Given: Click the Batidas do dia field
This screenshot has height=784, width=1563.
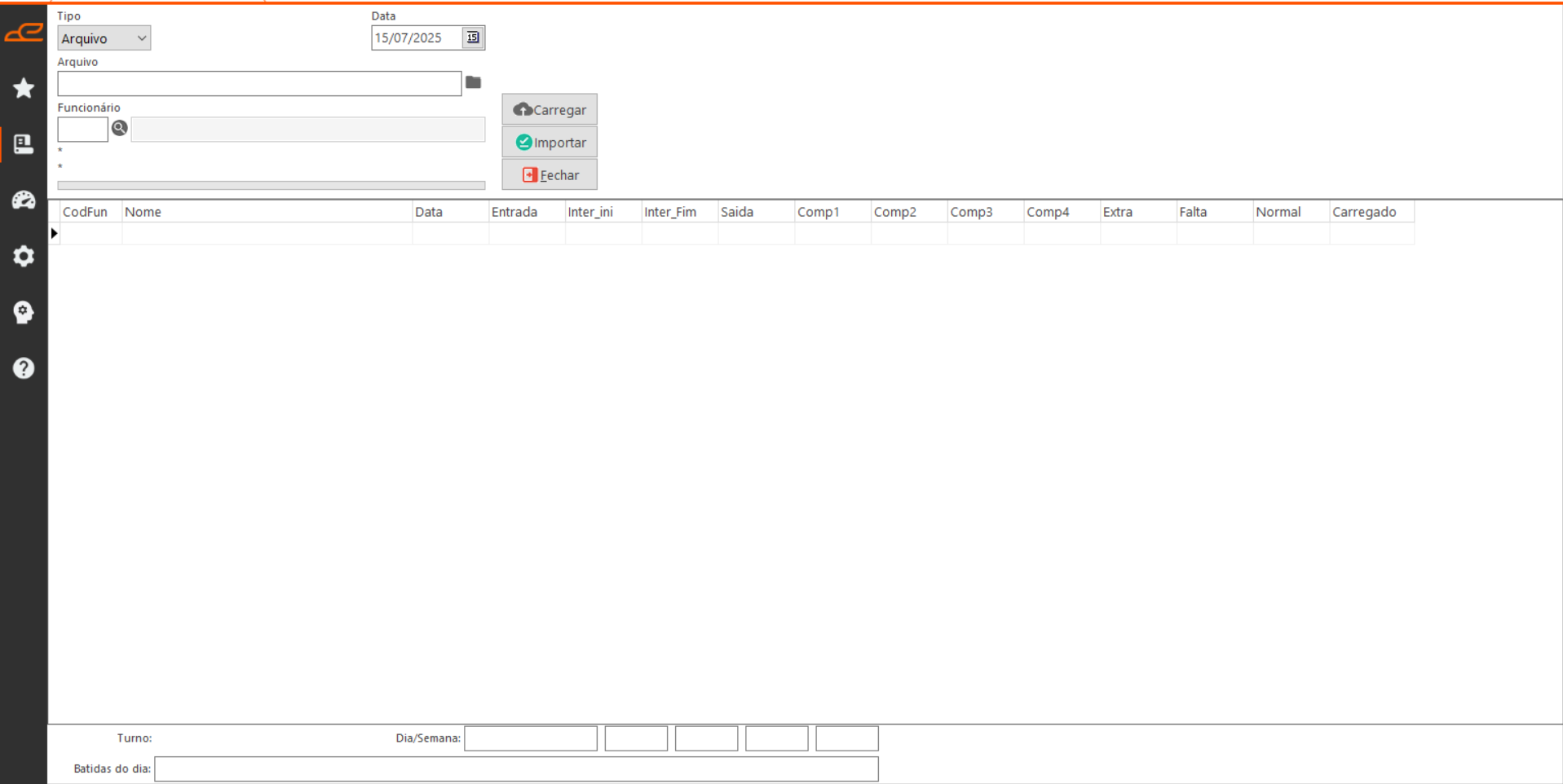Looking at the screenshot, I should coord(516,769).
